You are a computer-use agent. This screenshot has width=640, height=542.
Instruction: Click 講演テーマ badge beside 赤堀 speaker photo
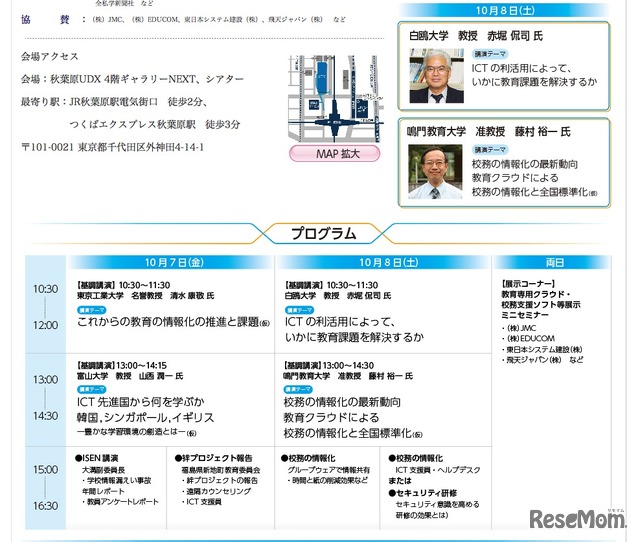point(489,53)
